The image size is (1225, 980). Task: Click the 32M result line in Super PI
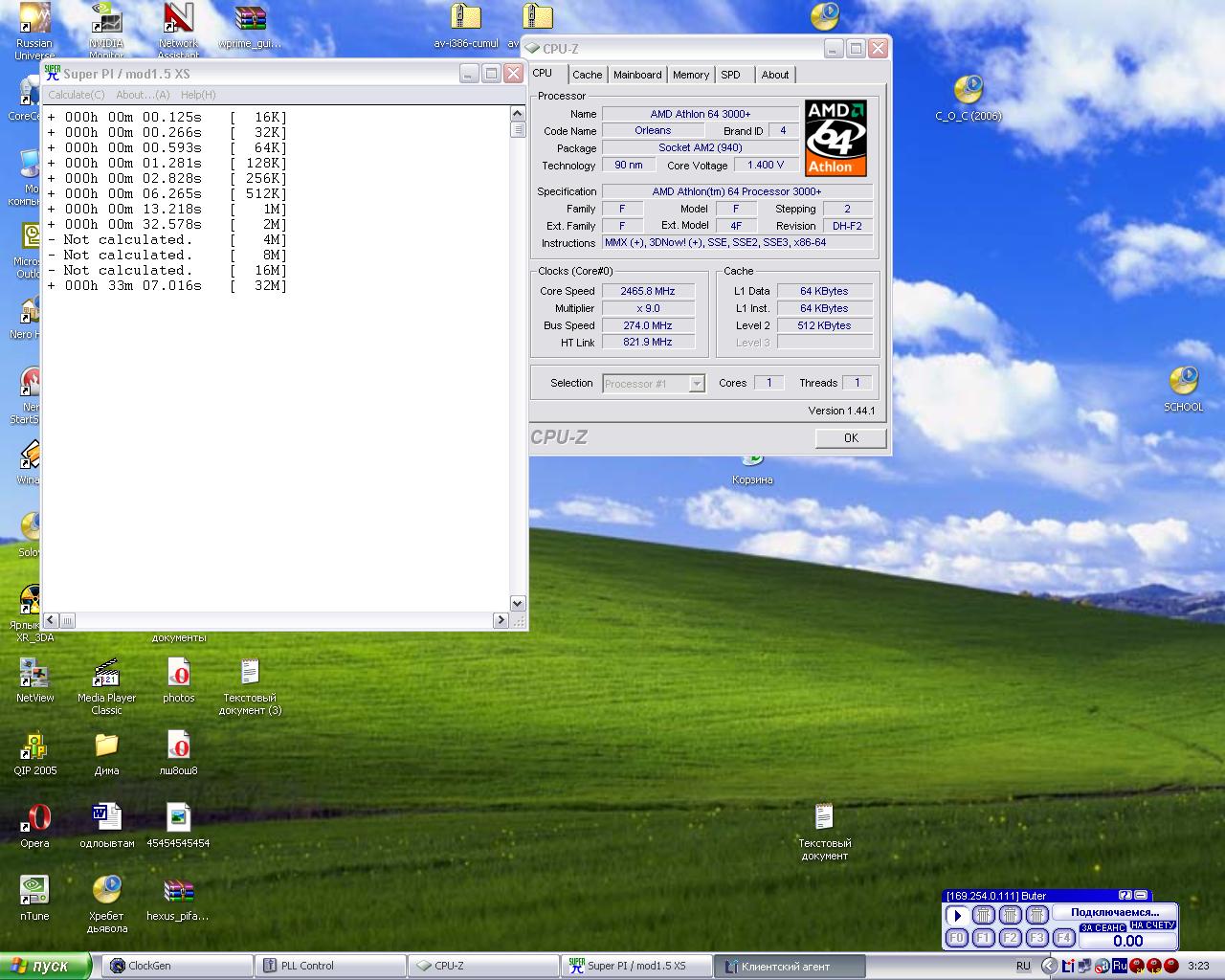(x=167, y=285)
